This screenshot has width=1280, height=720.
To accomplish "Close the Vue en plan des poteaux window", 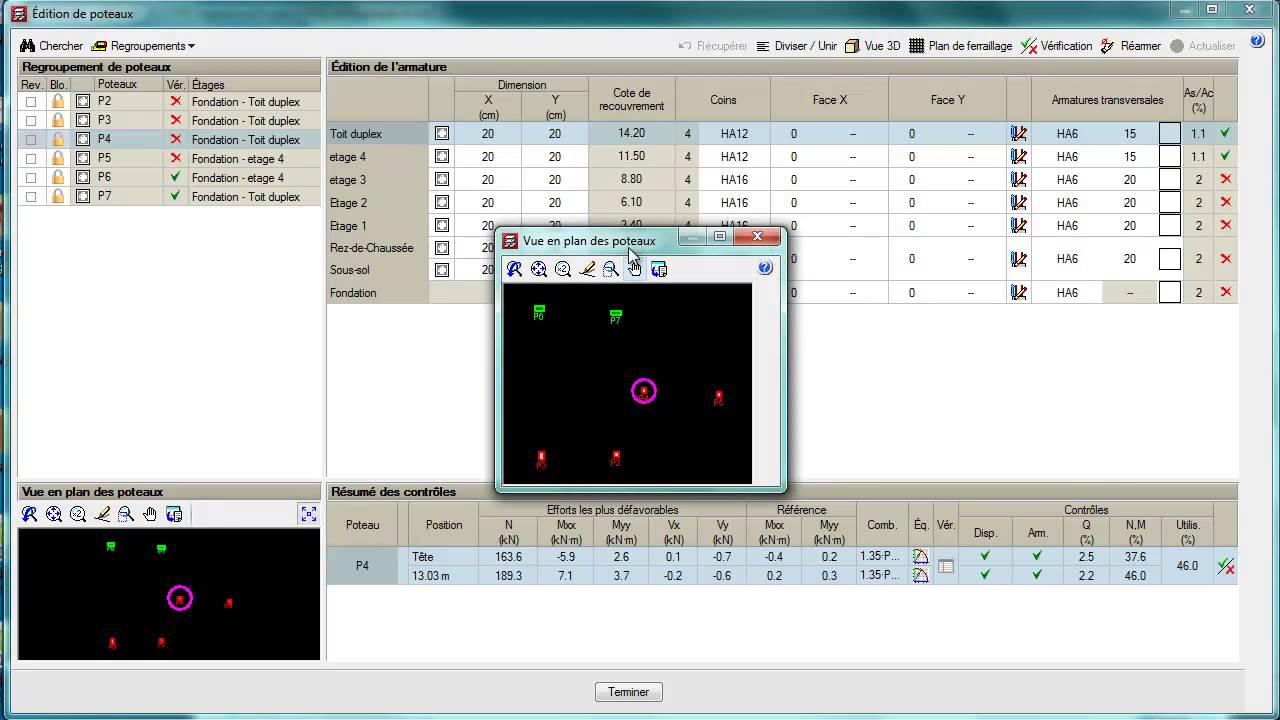I will tap(758, 237).
